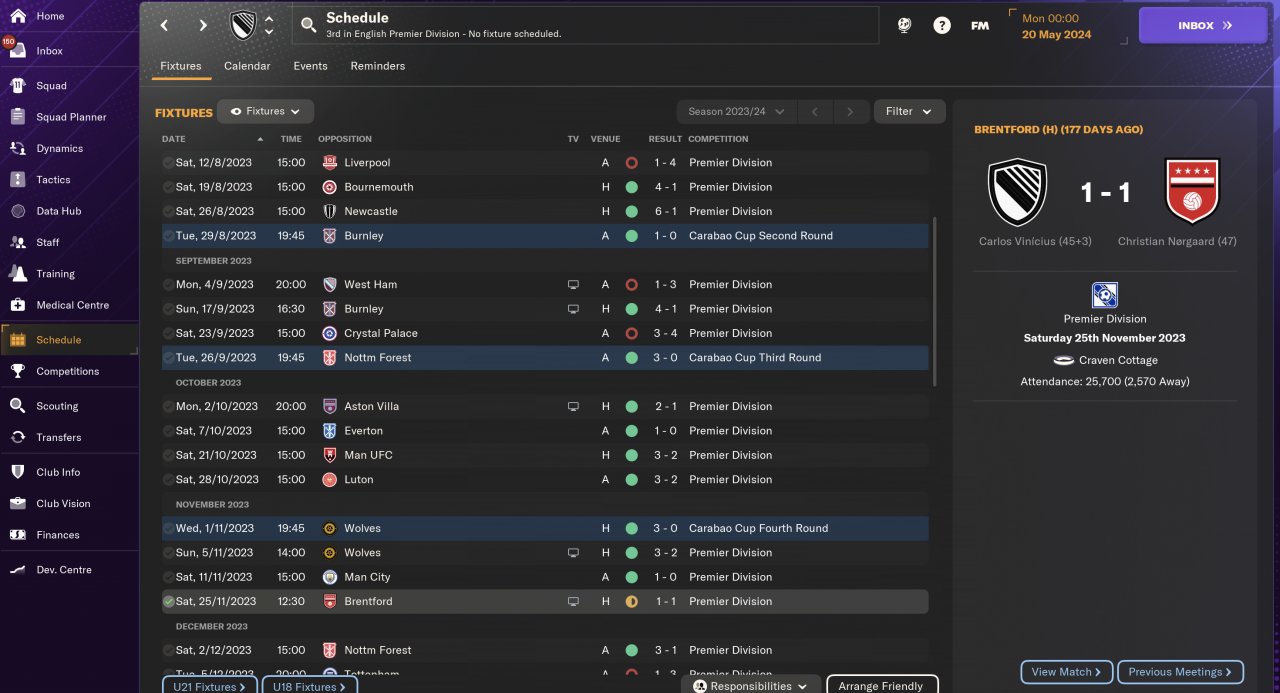Click the help question mark icon

942,26
